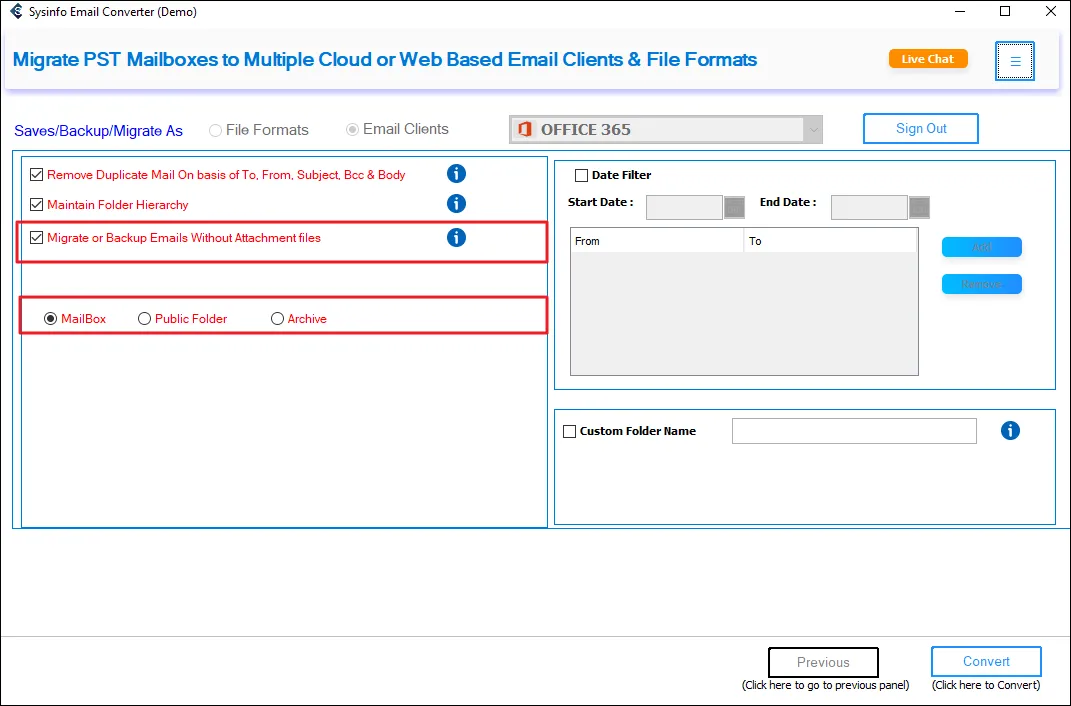Click info icon beside Maintain Folder Hierarchy
1071x706 pixels.
click(x=456, y=204)
